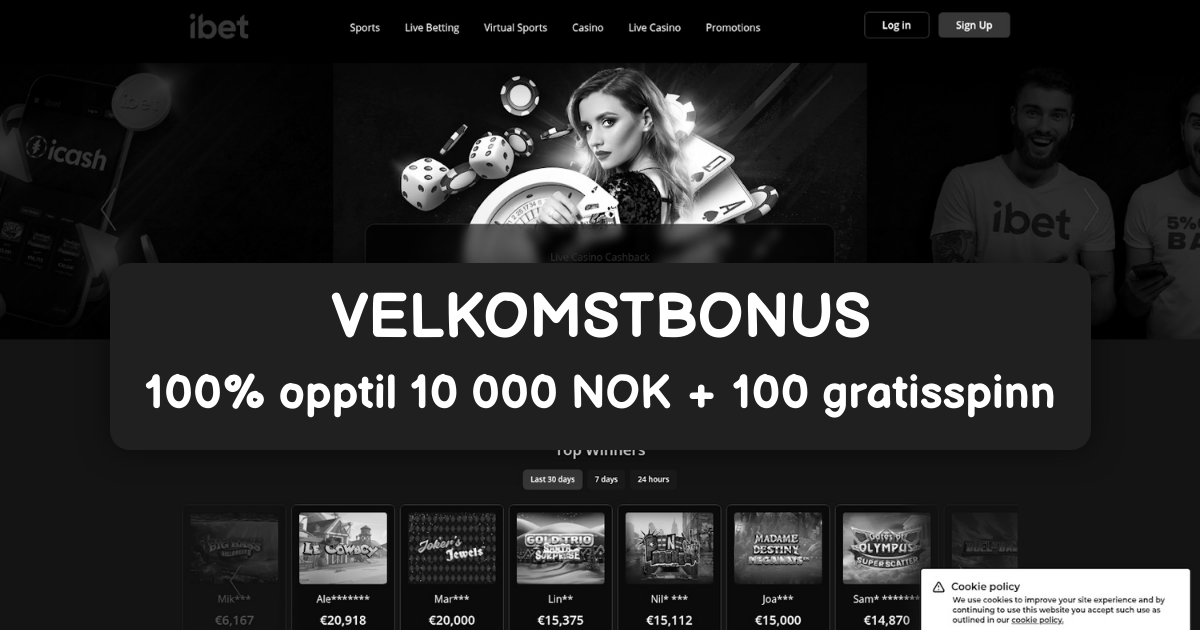View the Promotions page
The image size is (1200, 630).
tap(733, 28)
